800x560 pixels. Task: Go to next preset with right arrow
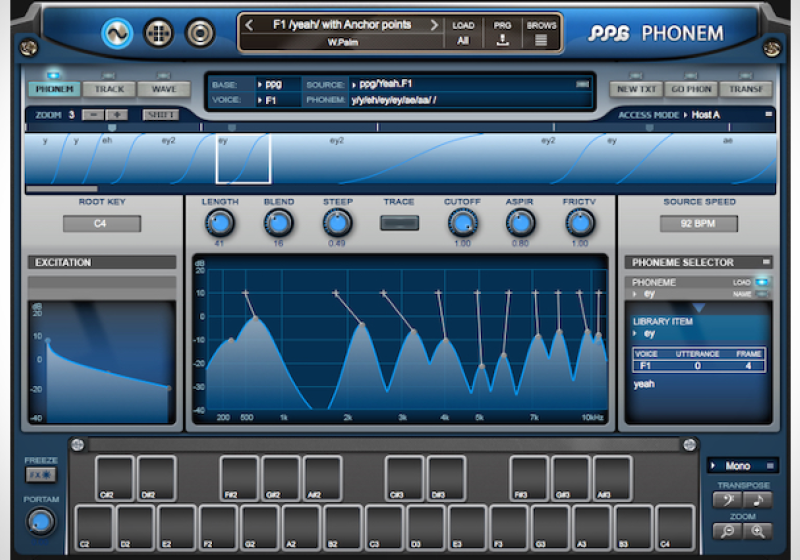pyautogui.click(x=433, y=25)
